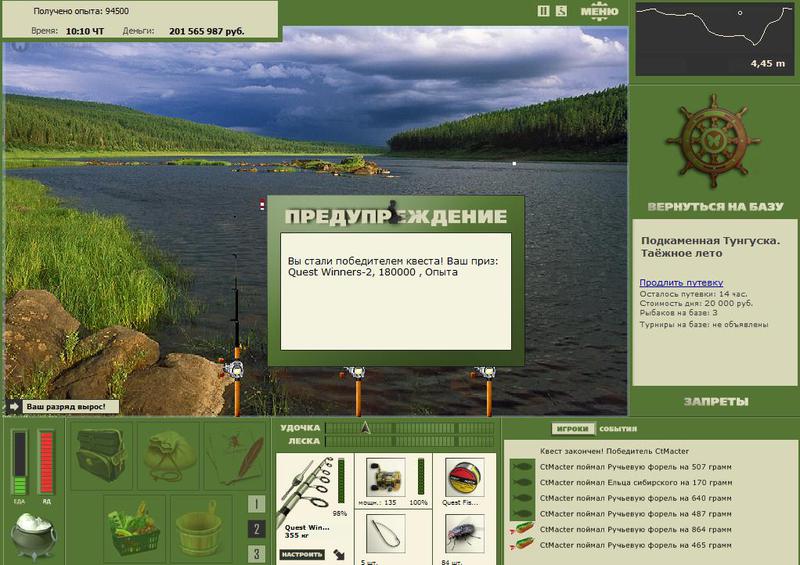
Task: Click the Quest Fis... line spool
Action: (464, 477)
